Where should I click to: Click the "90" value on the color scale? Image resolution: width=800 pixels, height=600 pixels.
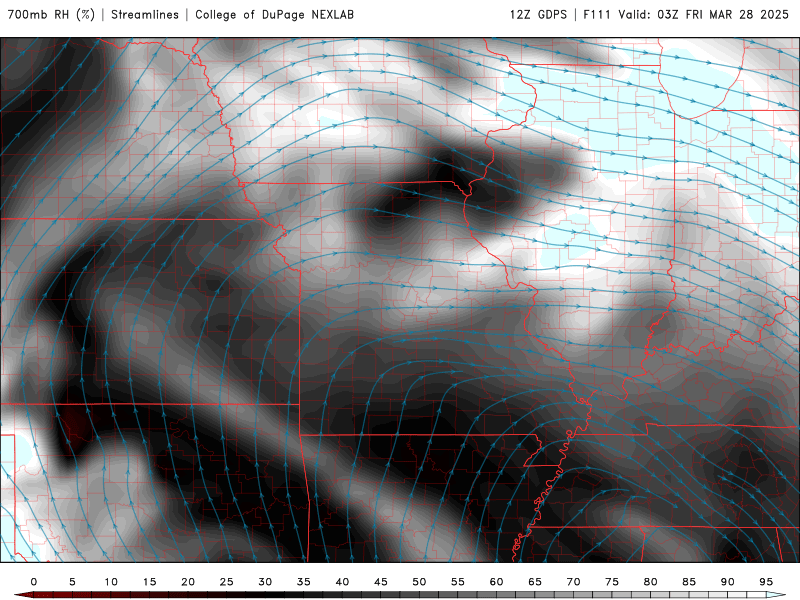728,582
